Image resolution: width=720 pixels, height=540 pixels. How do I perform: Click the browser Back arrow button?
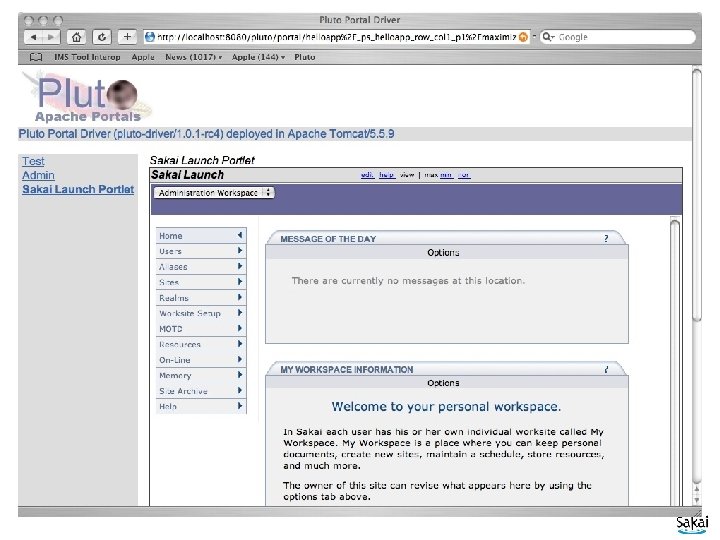point(34,37)
